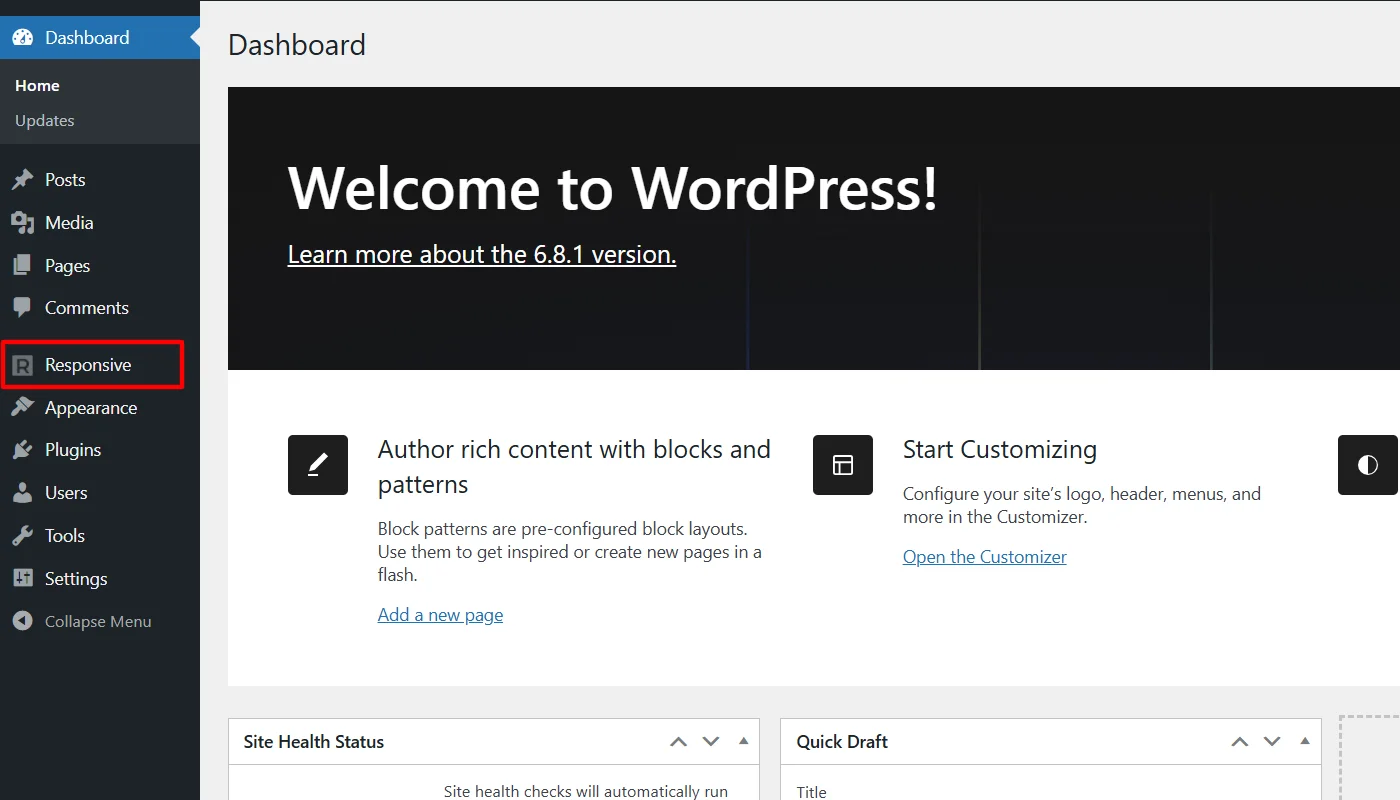Click the Dashboard page title
Screen dimensions: 1400x800
pos(297,45)
